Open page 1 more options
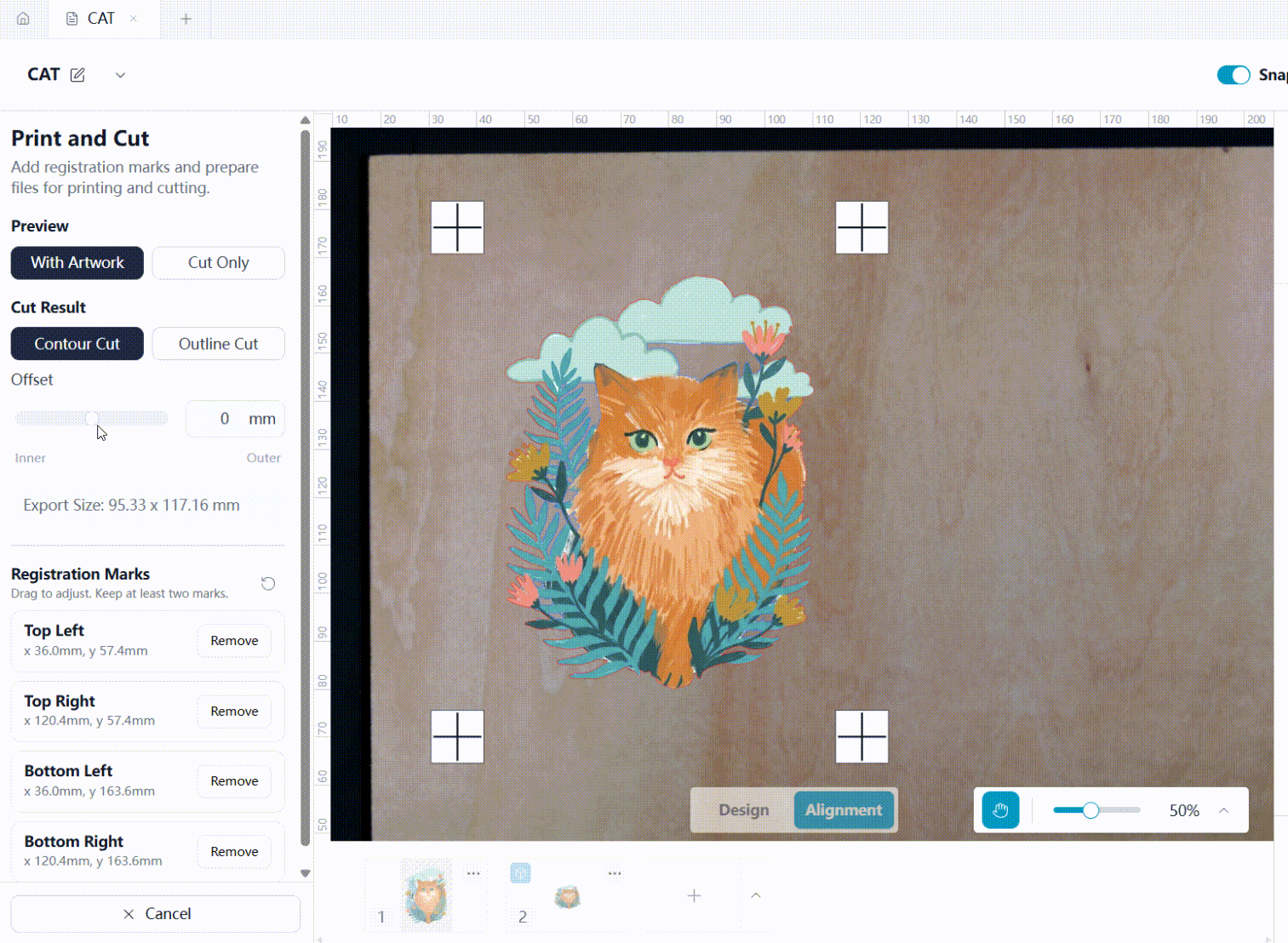The height and width of the screenshot is (943, 1288). click(x=473, y=873)
